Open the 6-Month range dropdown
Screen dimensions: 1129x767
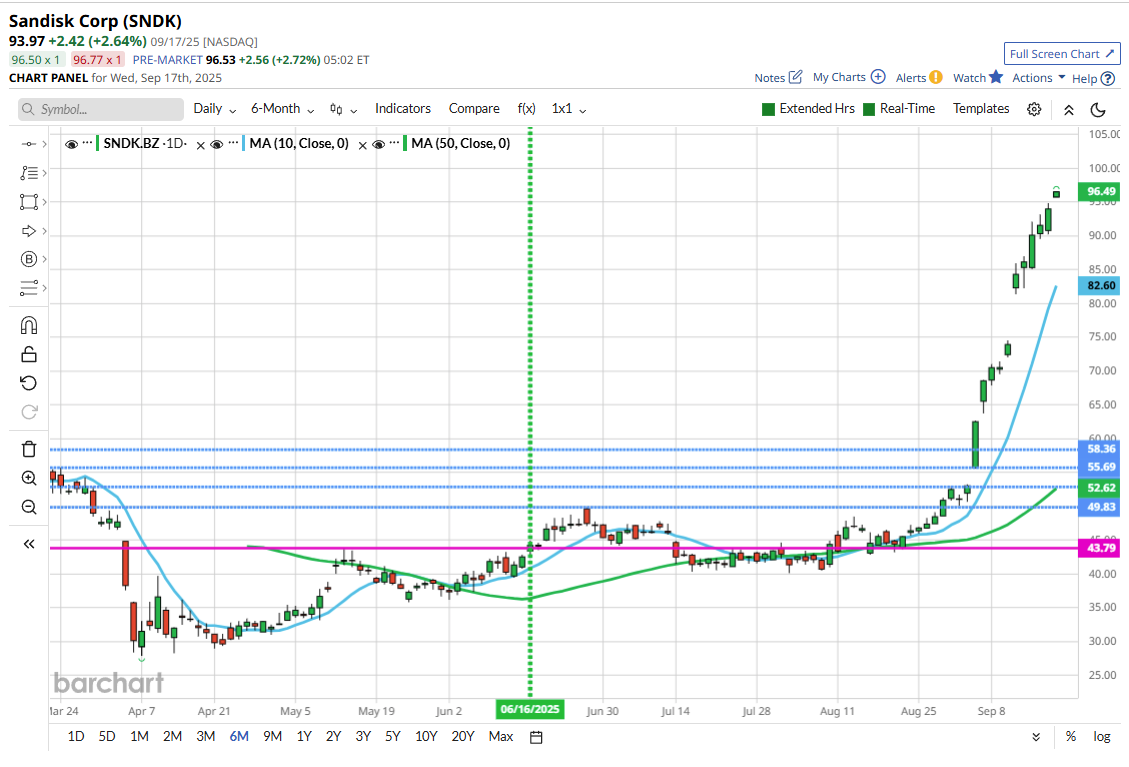click(x=281, y=108)
